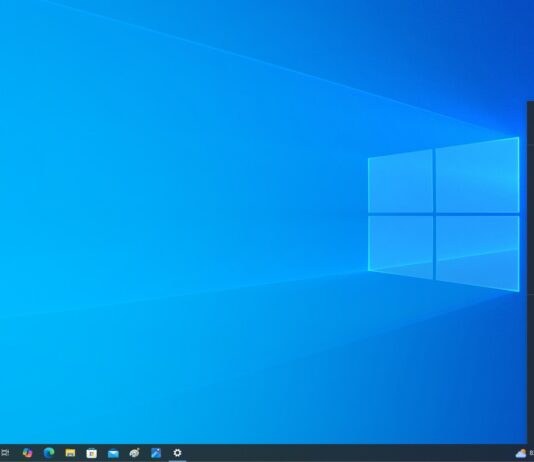
Task: Open the weather cloud widget in tray
Action: 521,453
